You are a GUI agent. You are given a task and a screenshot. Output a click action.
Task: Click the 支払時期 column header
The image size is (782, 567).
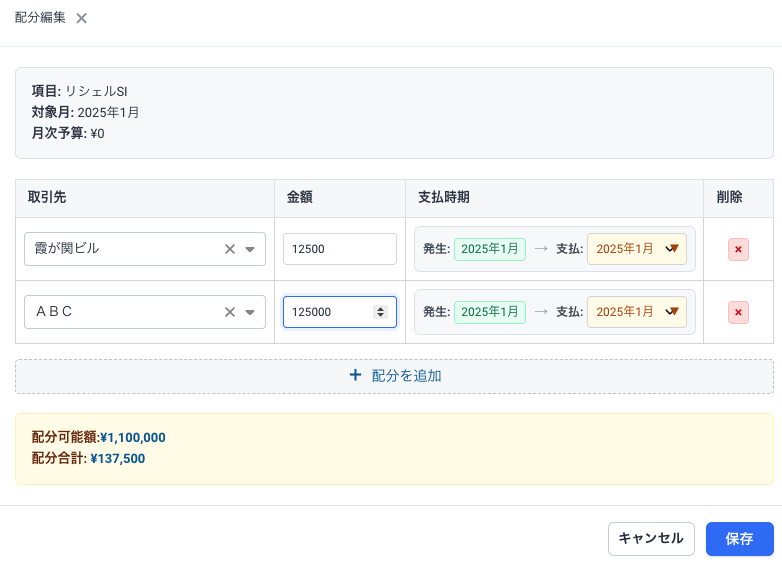coord(444,198)
